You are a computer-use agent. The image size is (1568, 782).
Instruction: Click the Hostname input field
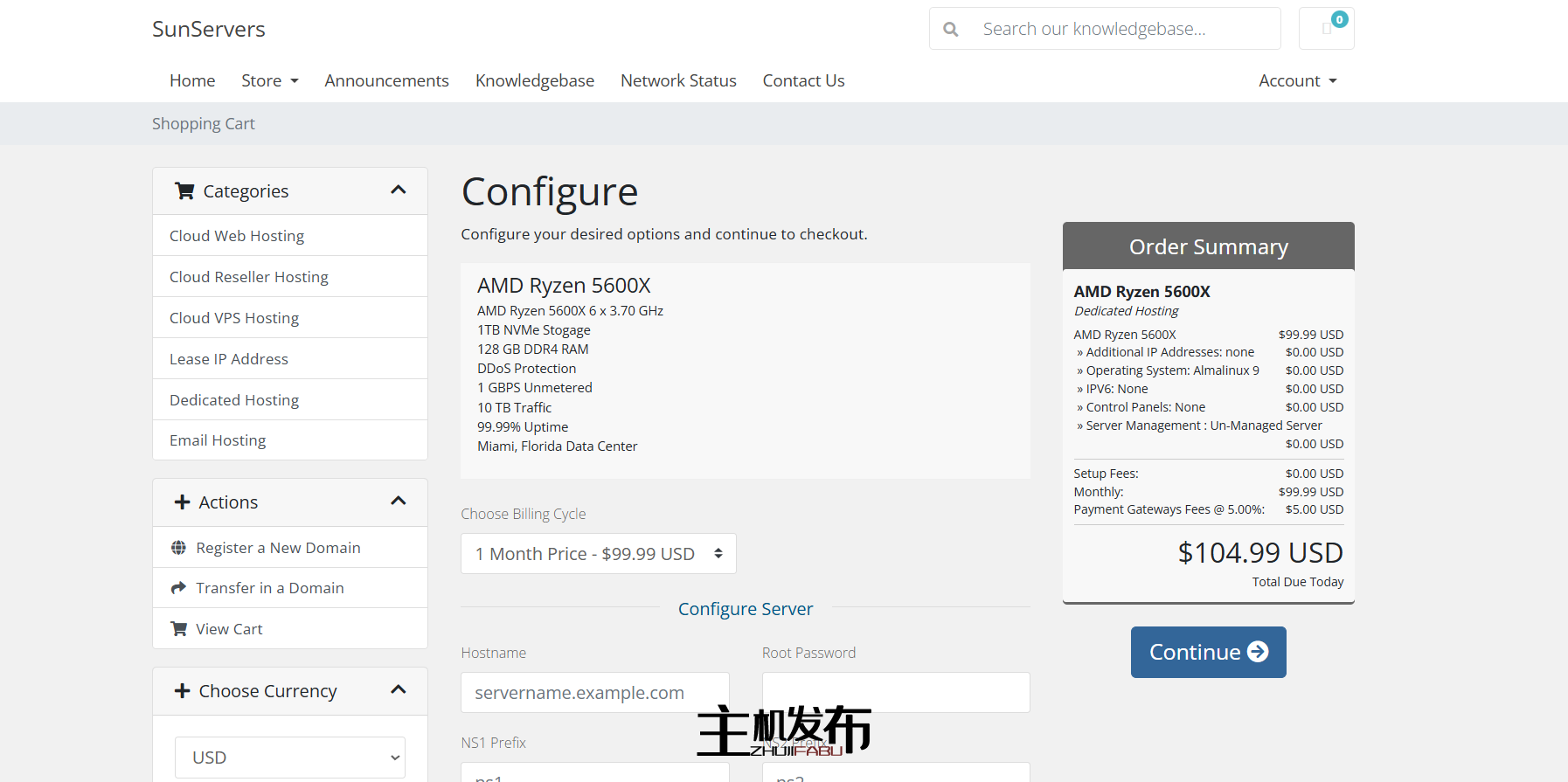(594, 693)
